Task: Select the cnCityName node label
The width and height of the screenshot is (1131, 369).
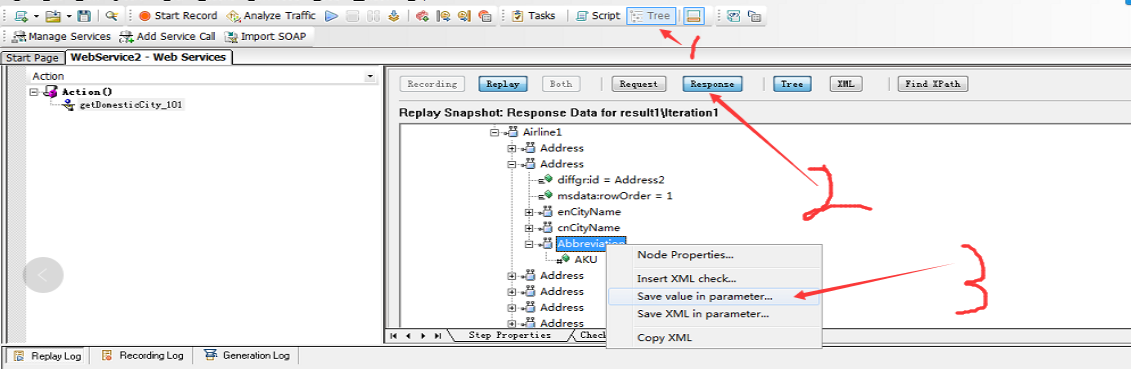Action: [589, 228]
